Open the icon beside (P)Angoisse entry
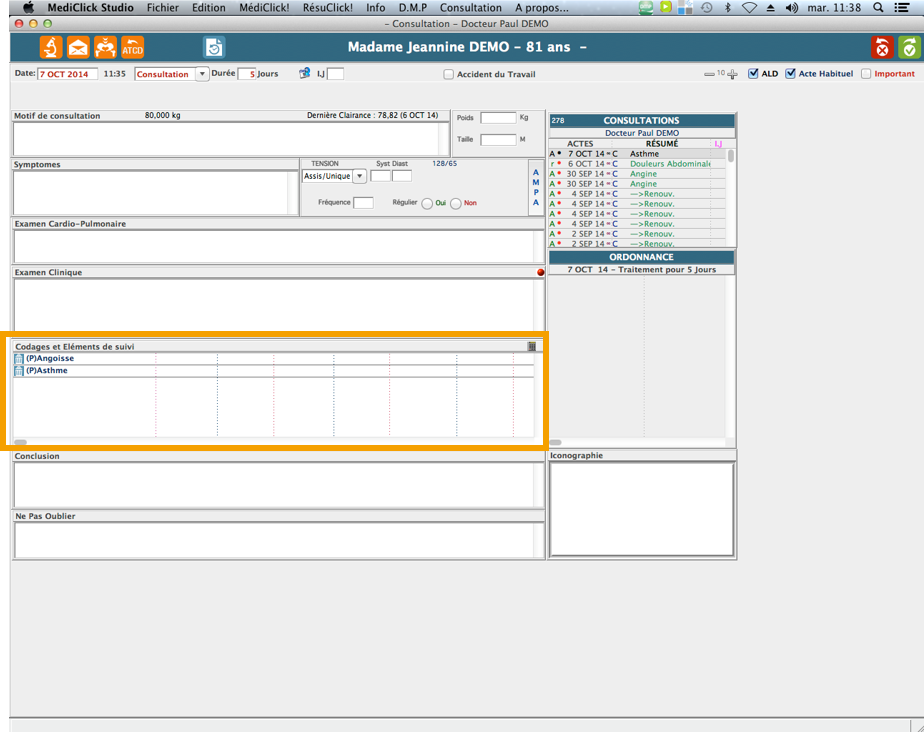The image size is (924, 732). pos(19,358)
